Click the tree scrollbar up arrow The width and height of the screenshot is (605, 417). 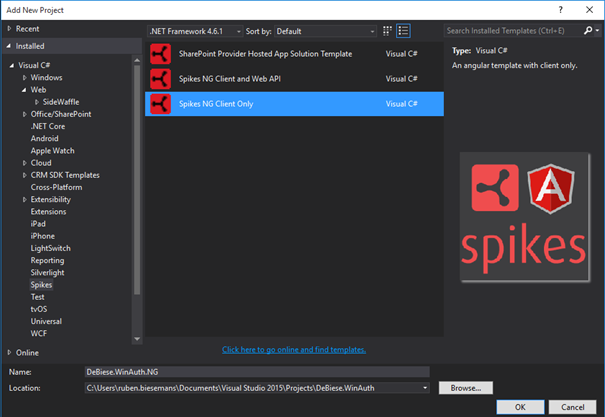pos(137,60)
